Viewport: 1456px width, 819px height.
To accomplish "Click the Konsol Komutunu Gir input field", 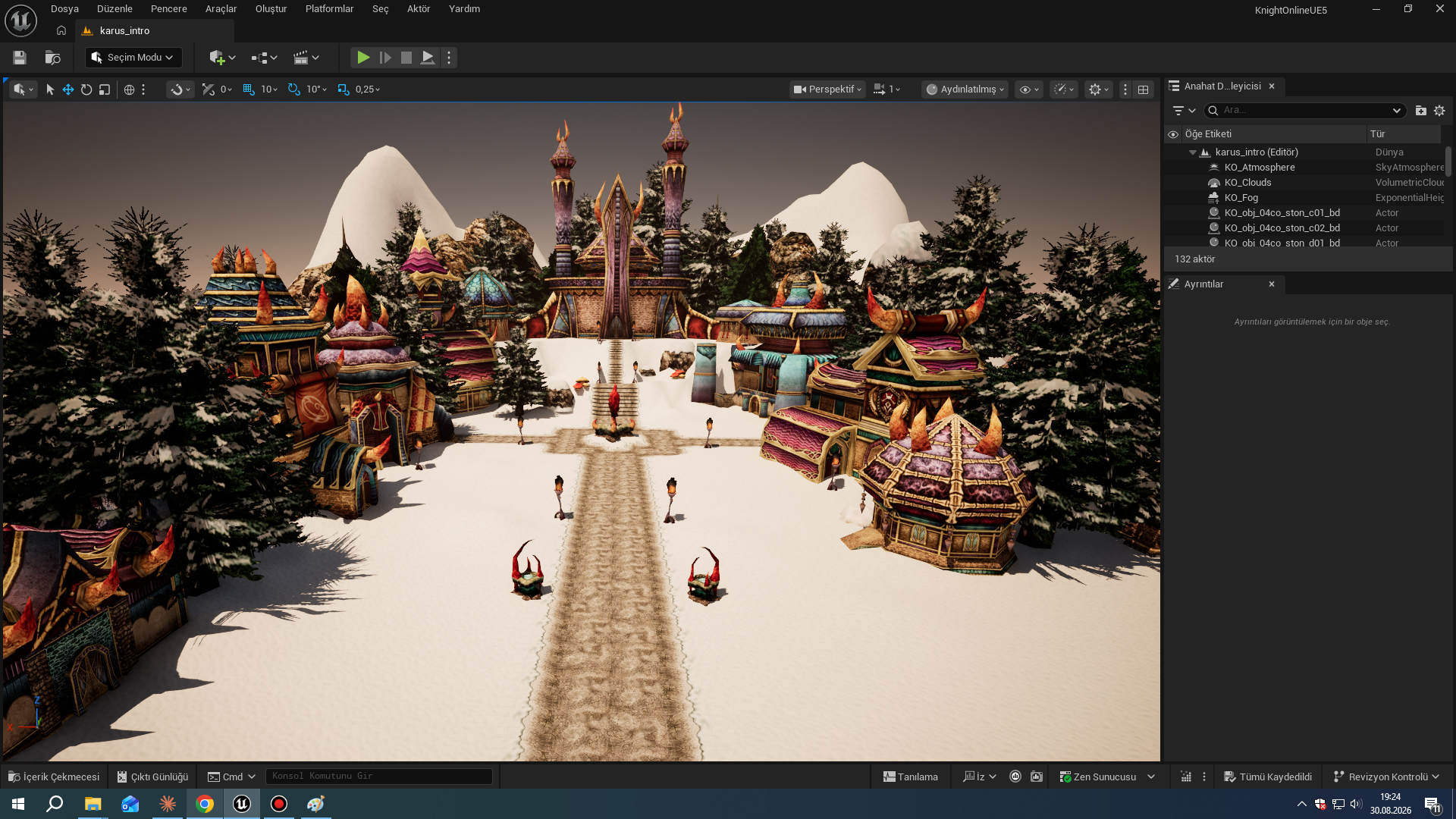I will 379,777.
